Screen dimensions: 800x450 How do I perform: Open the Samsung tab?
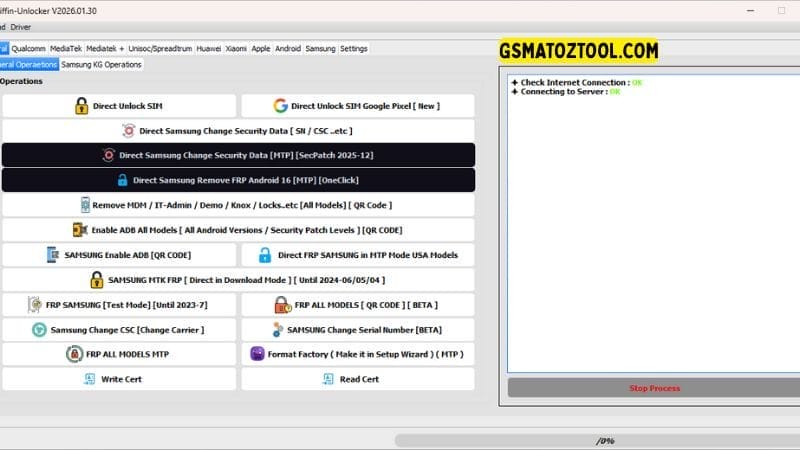coord(320,48)
